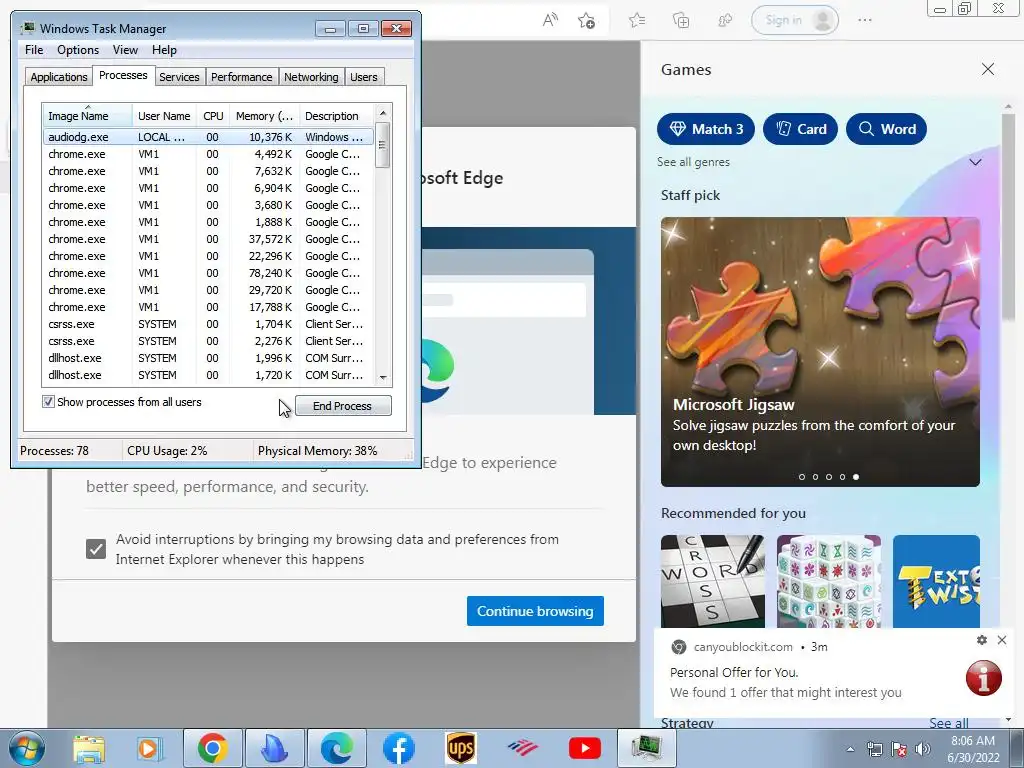Click See all link next to Strategy

(x=949, y=723)
